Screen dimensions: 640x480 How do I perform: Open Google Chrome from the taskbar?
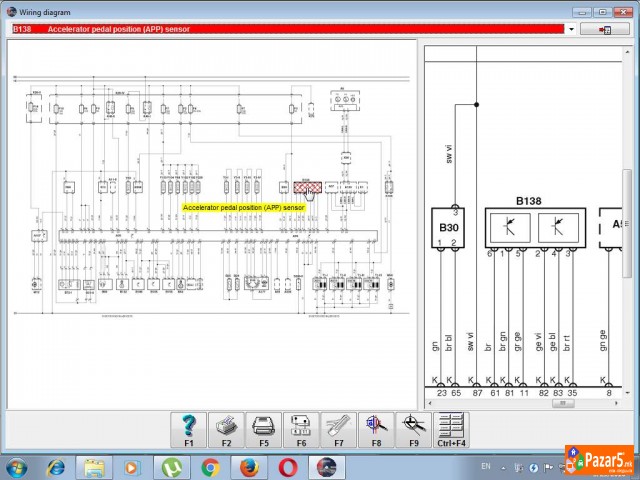(210, 467)
